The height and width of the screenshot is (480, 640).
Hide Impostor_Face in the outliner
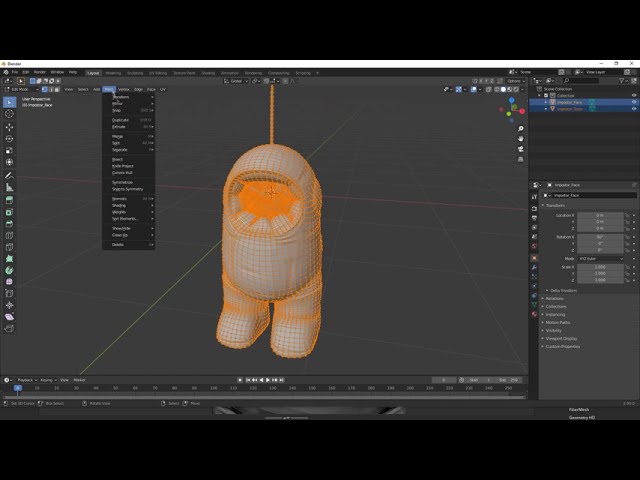point(634,102)
